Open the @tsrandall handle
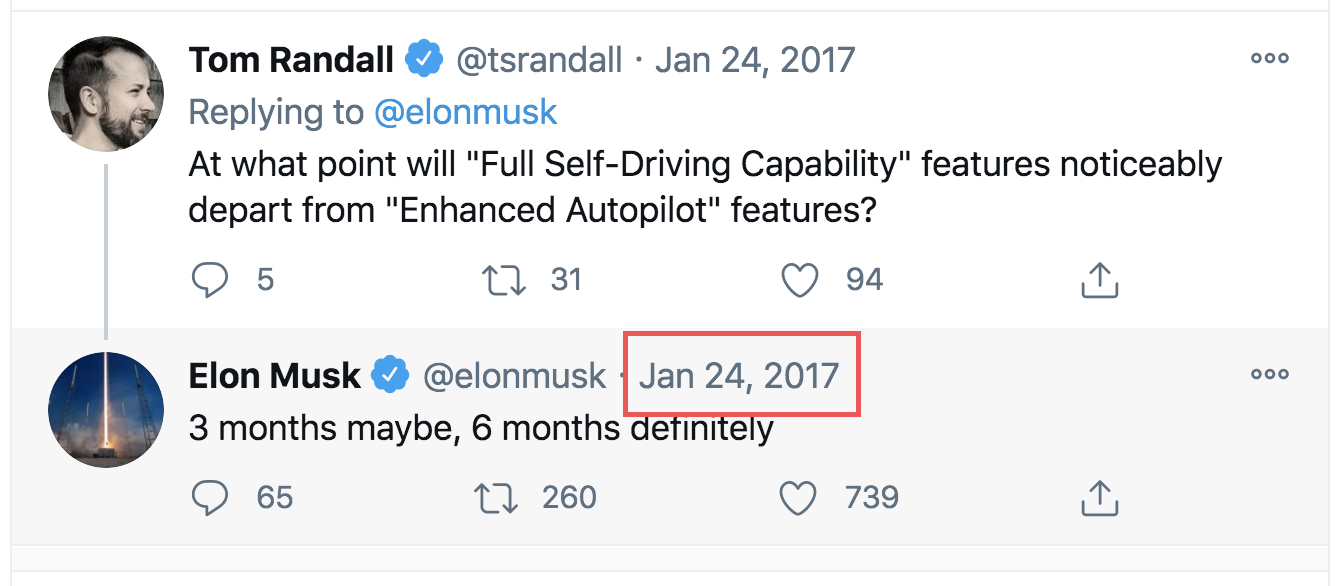 540,60
